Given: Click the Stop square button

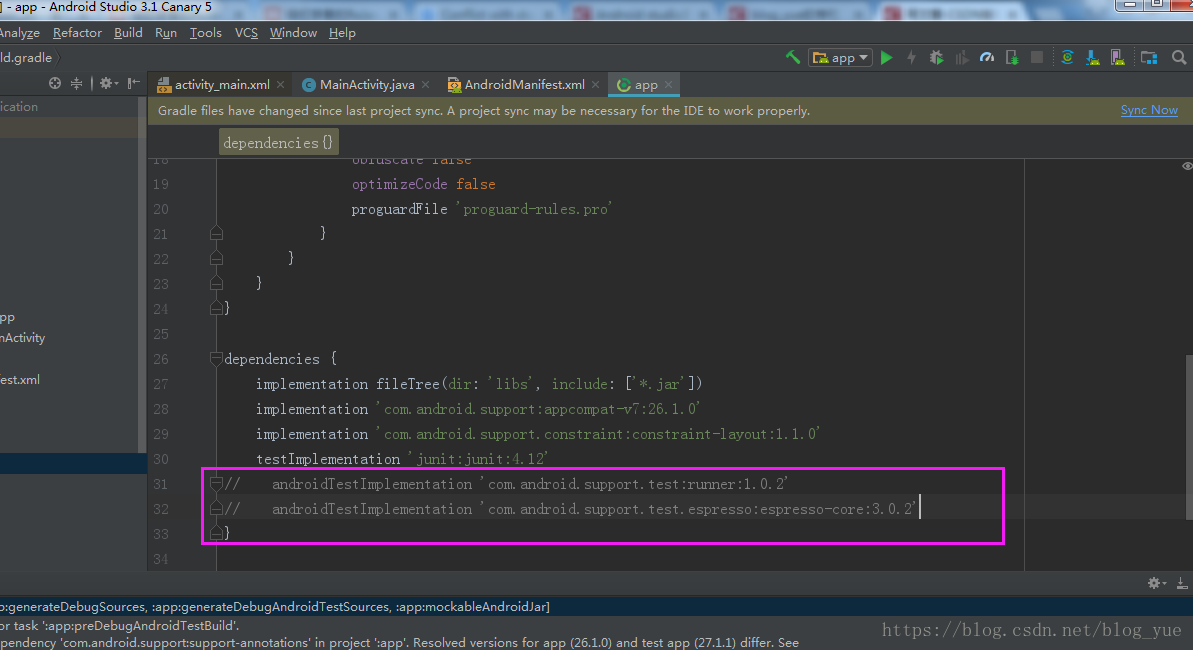Looking at the screenshot, I should [x=1036, y=58].
